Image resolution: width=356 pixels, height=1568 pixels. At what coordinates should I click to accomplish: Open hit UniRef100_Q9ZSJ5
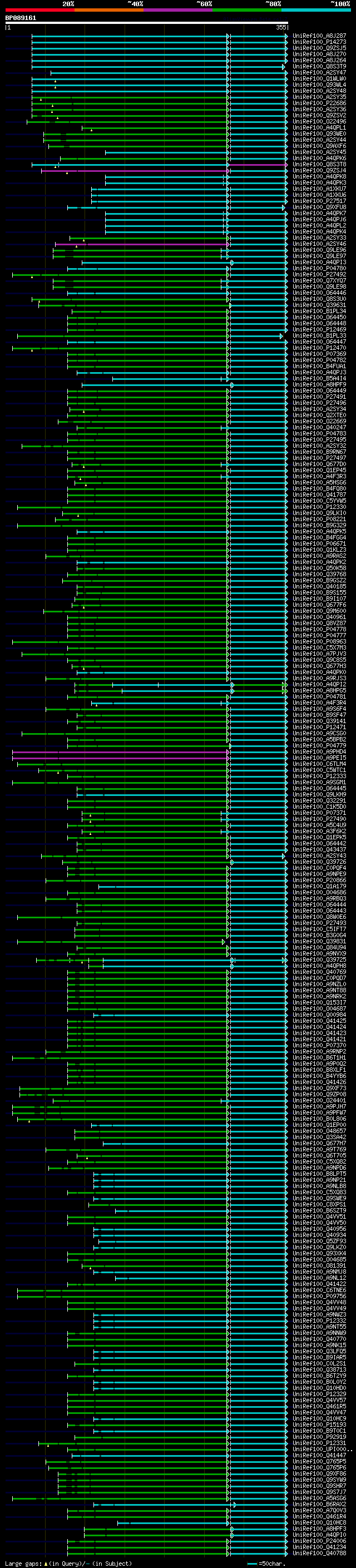[319, 48]
